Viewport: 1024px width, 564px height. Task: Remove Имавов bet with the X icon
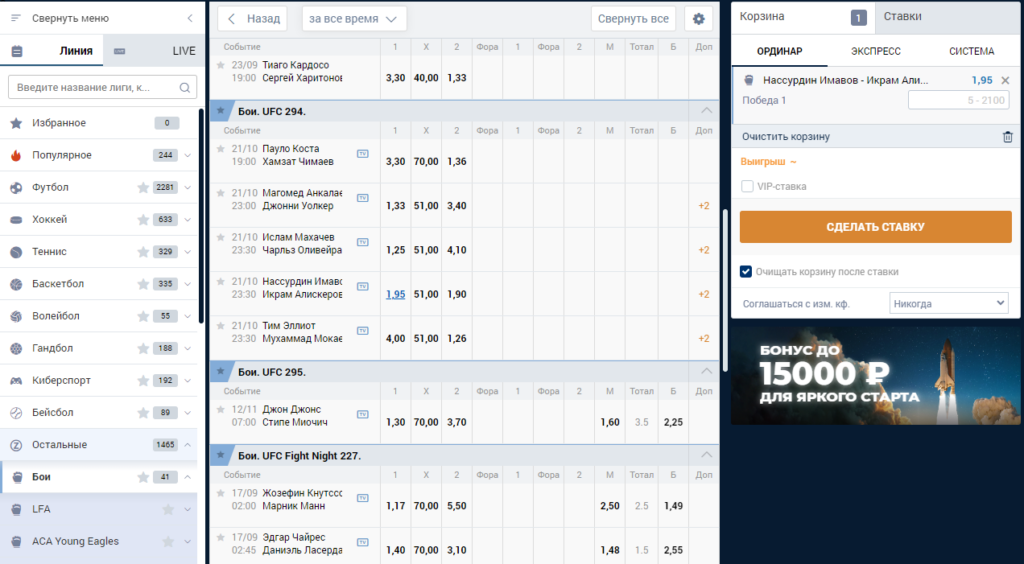point(1005,80)
